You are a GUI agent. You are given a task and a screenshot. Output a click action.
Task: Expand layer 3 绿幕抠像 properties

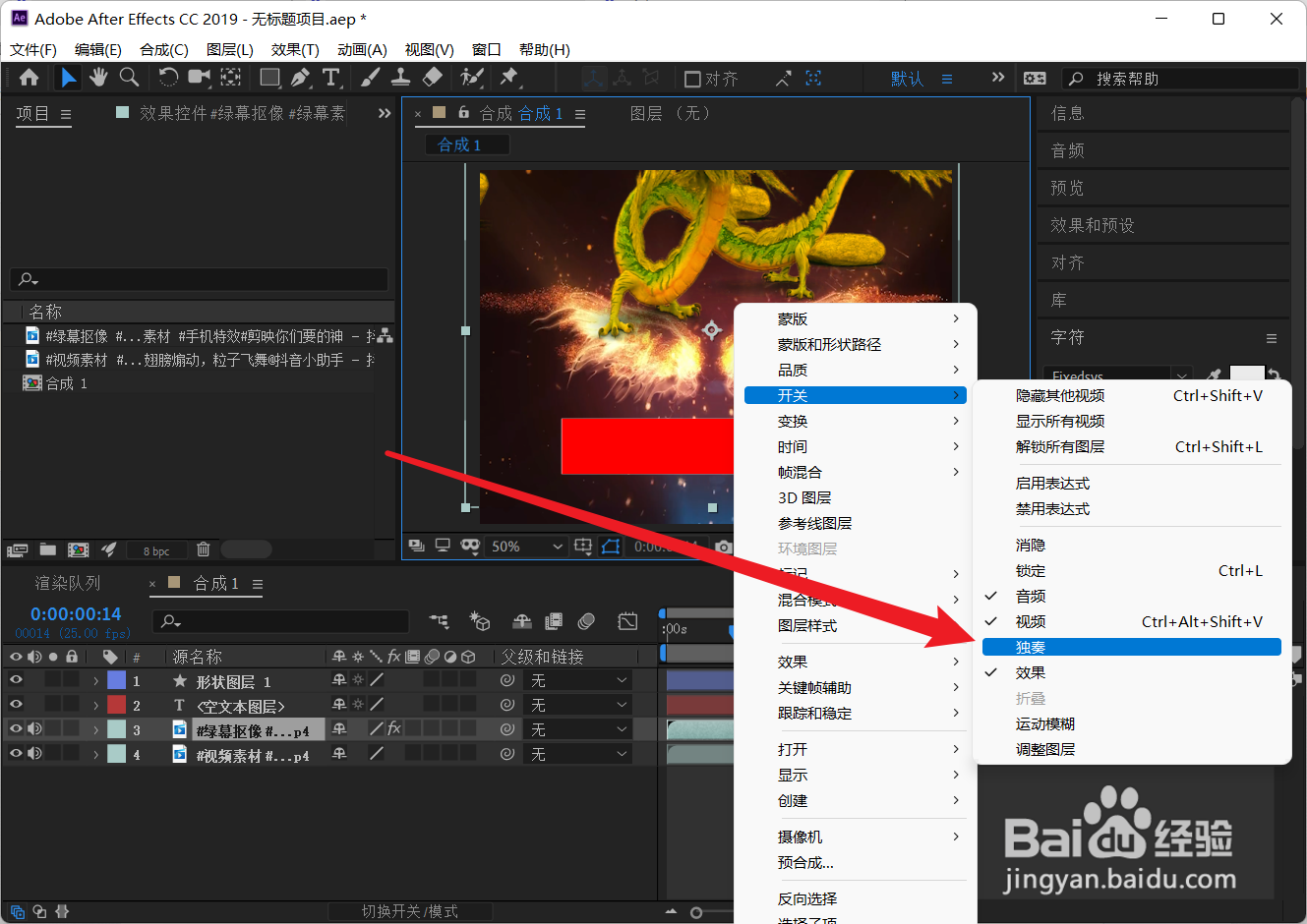[95, 729]
